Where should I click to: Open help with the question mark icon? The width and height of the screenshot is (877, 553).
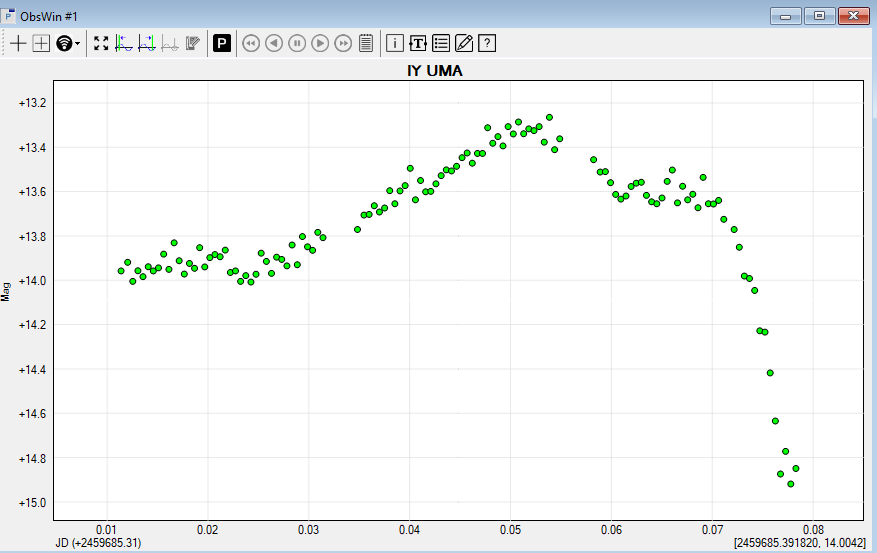[487, 43]
